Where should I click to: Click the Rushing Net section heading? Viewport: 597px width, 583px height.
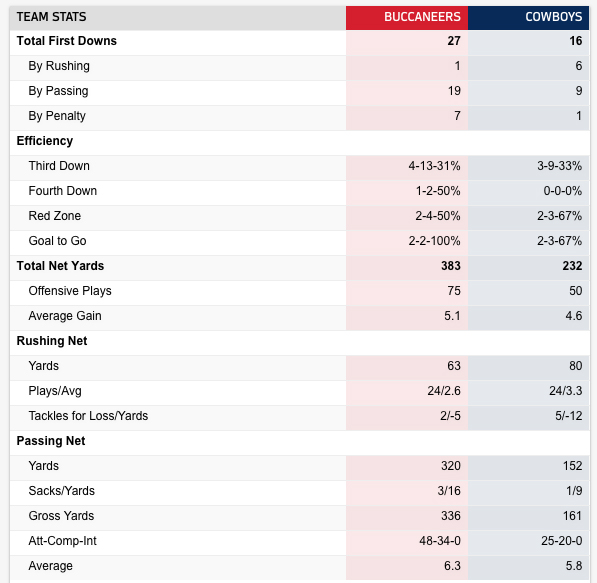point(52,341)
